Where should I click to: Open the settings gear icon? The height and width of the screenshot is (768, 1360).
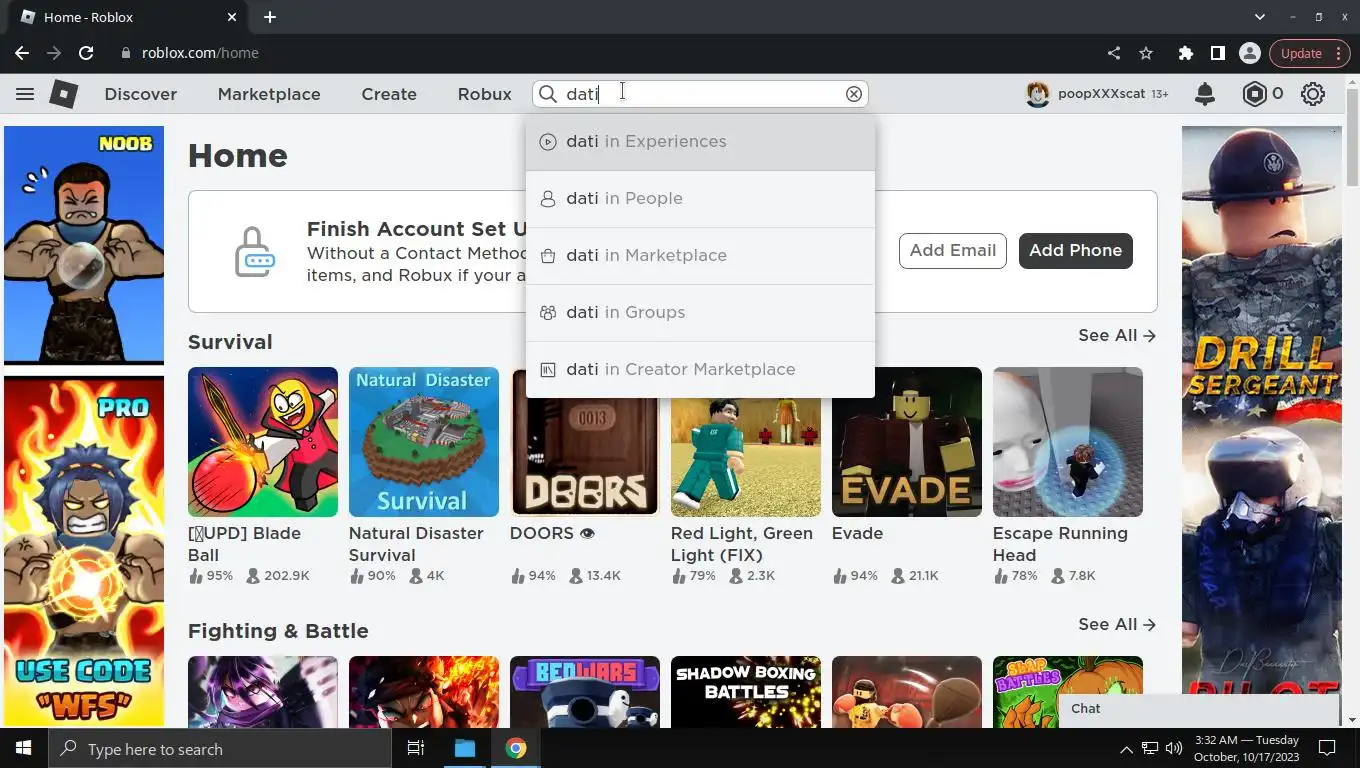tap(1313, 94)
